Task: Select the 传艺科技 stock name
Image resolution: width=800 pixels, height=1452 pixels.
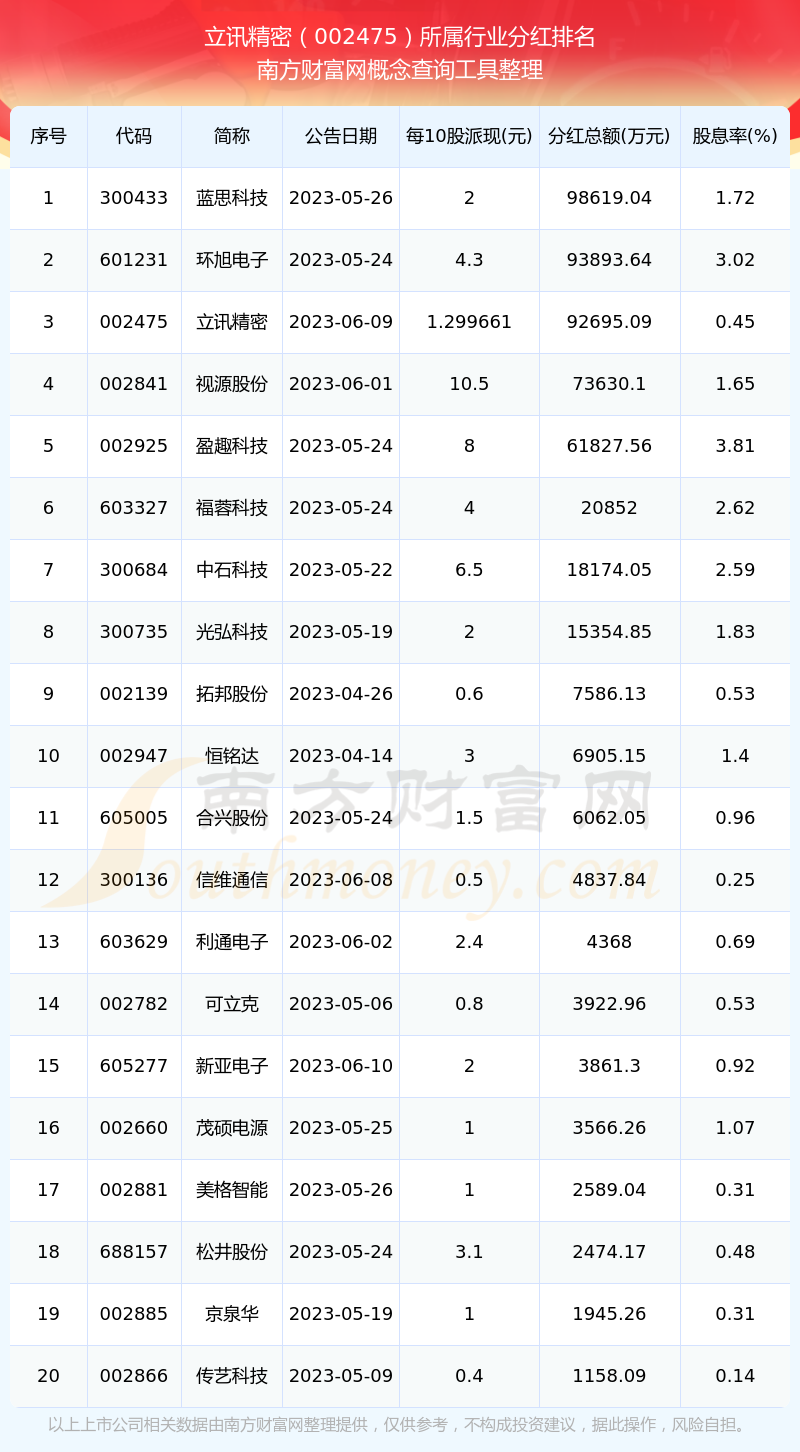Action: coord(232,1376)
